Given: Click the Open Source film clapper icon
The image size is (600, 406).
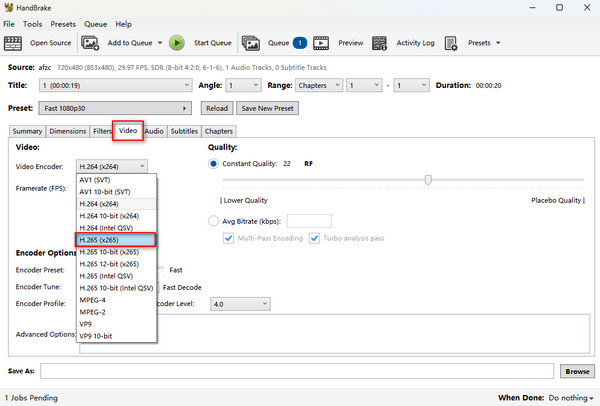Looking at the screenshot, I should click(x=13, y=43).
